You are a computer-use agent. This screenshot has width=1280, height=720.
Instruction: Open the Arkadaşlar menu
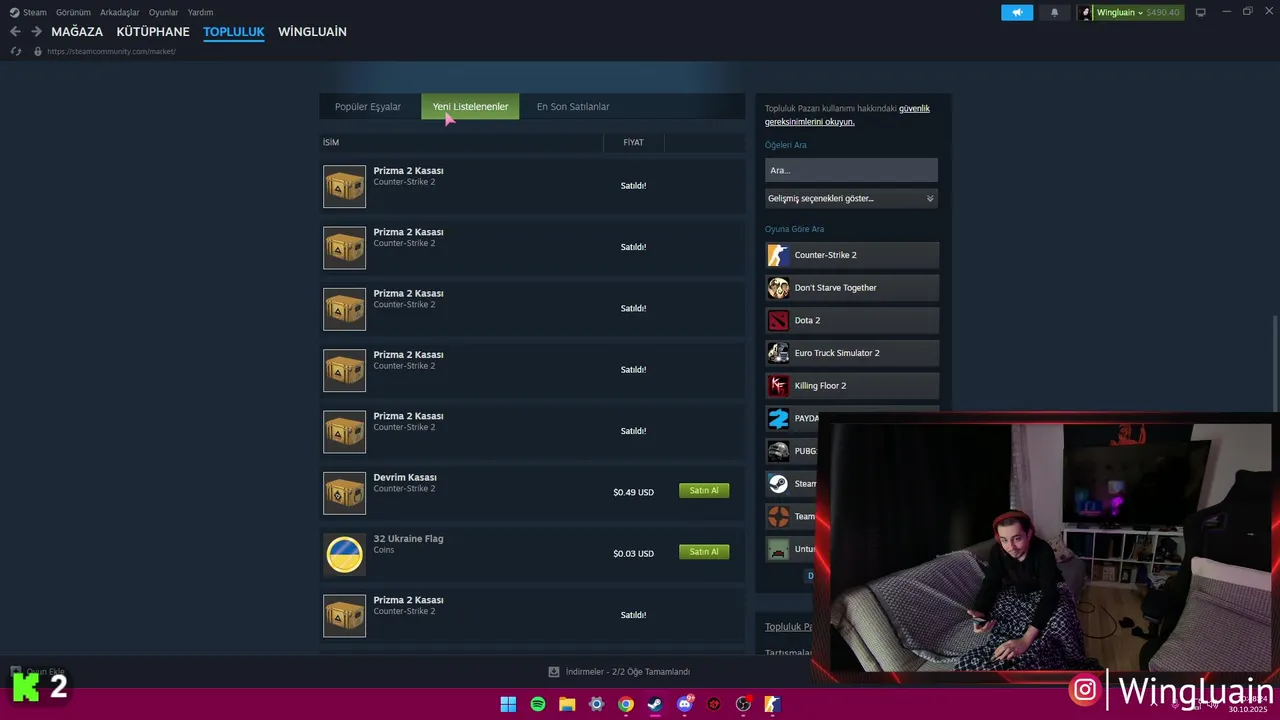click(120, 12)
